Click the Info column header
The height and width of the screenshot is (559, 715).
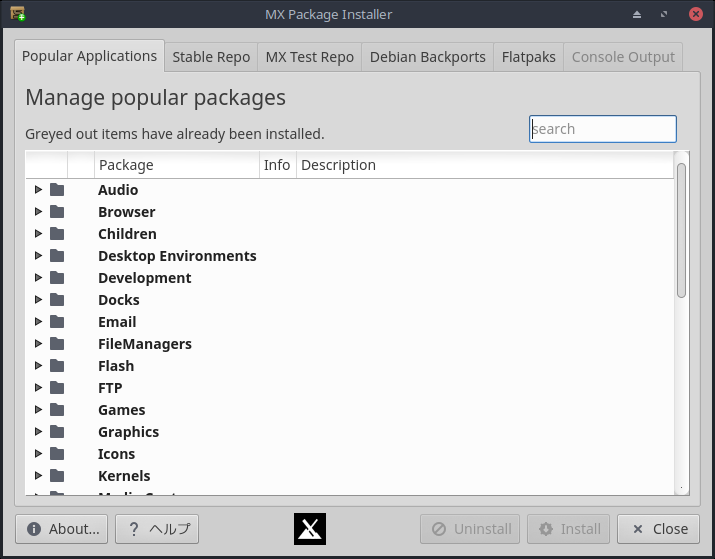pos(277,165)
